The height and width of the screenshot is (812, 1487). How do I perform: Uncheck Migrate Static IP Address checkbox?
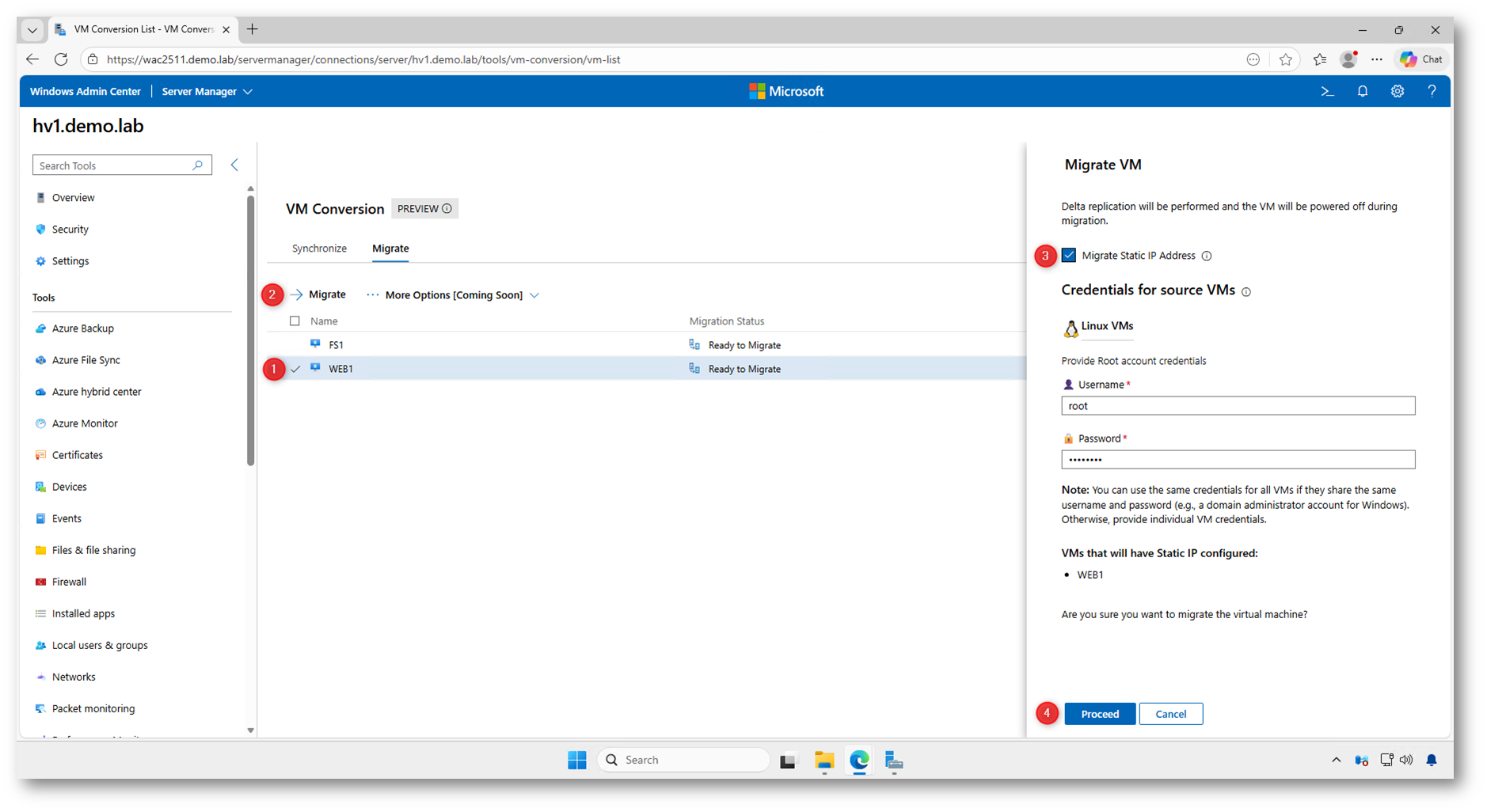[x=1069, y=255]
